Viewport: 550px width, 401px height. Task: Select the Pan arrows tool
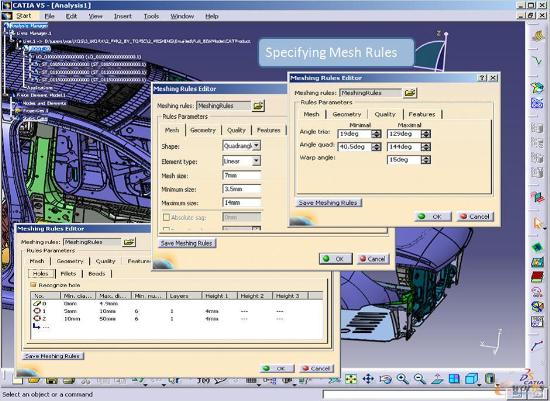click(x=368, y=379)
